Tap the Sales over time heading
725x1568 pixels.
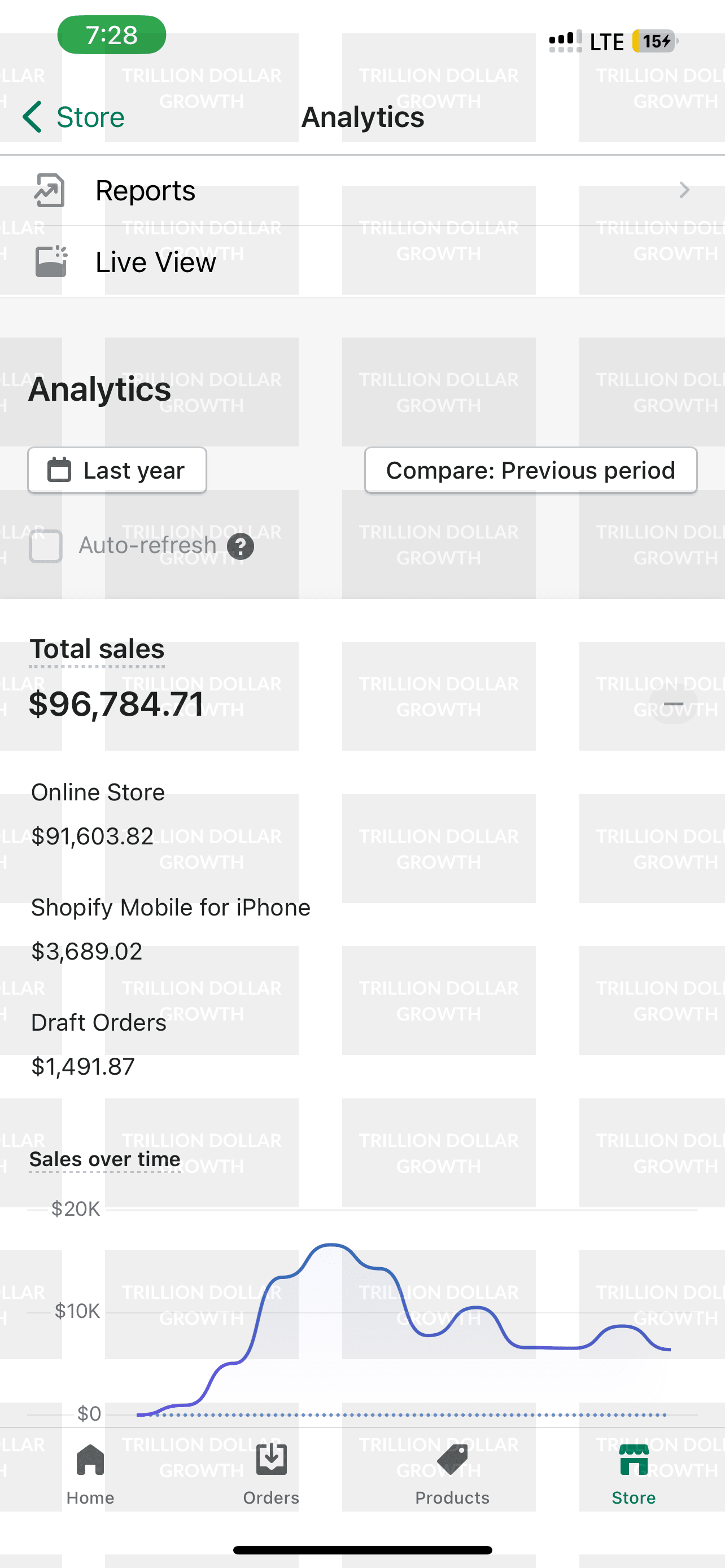[104, 1159]
